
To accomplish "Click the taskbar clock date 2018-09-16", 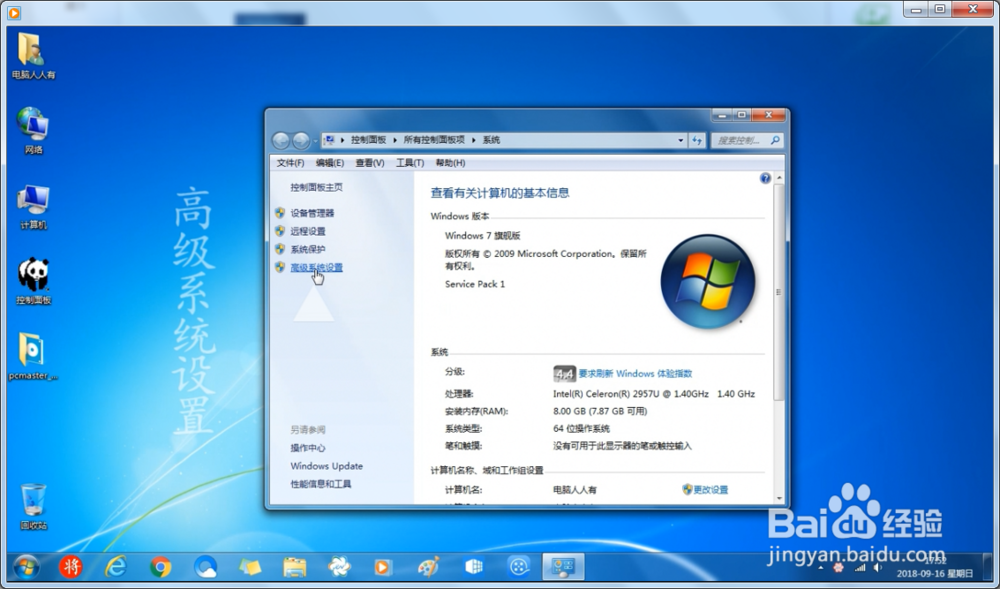I will coord(935,573).
